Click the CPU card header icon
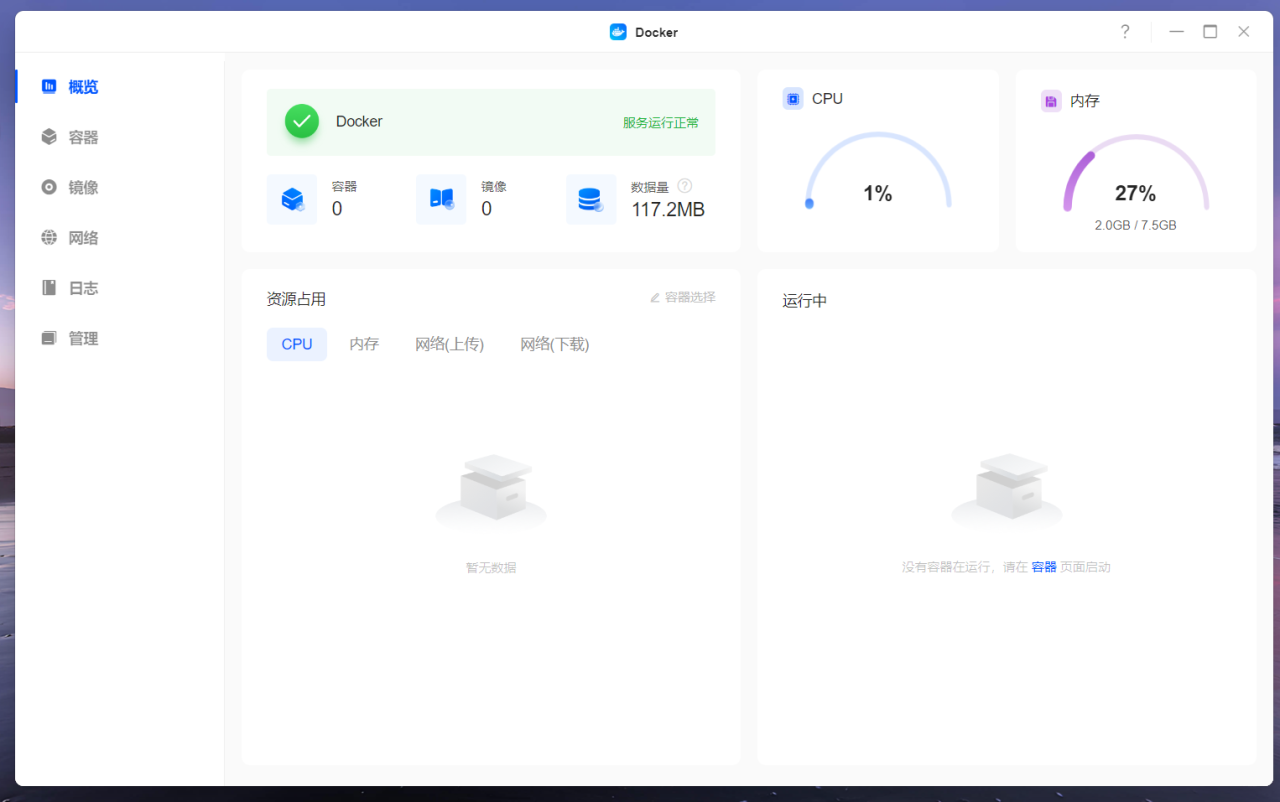The width and height of the screenshot is (1280, 802). [x=793, y=98]
